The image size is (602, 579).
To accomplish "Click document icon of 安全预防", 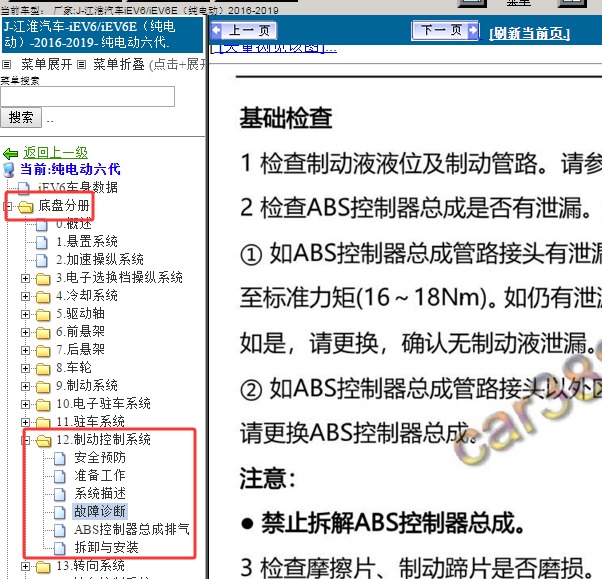I will (60, 458).
